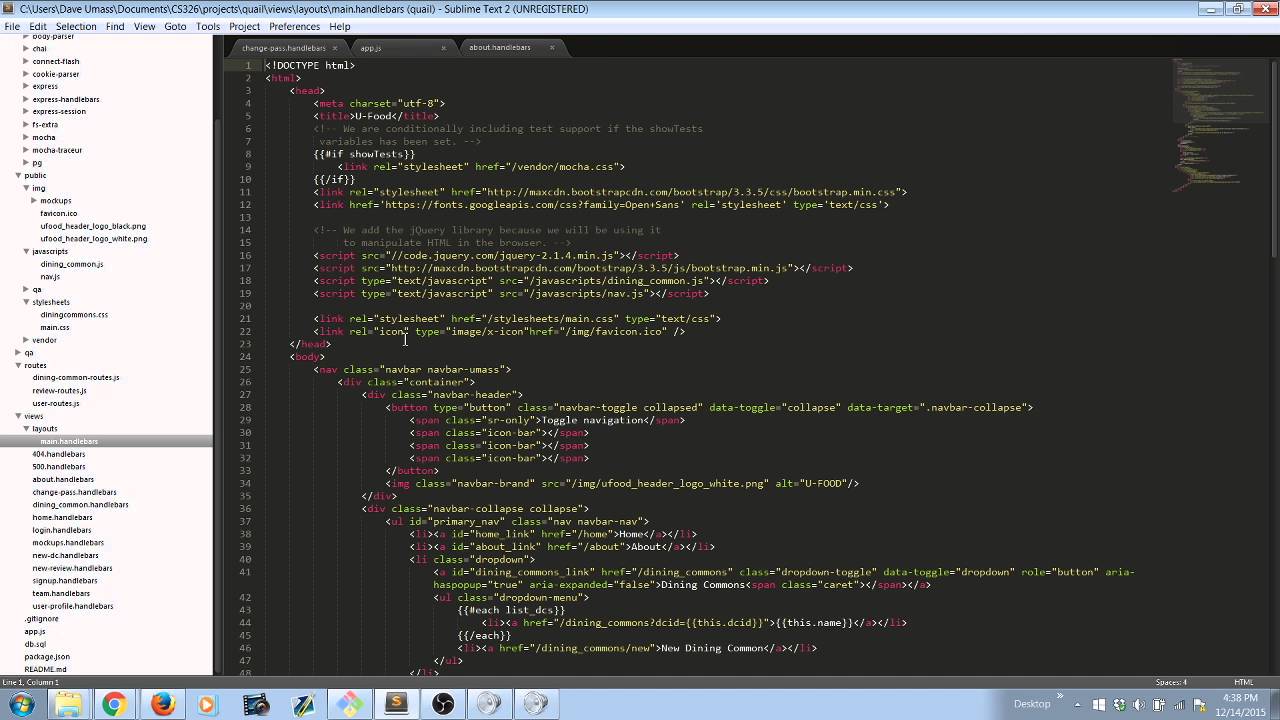Expand the express-handlebars folder

26,99
